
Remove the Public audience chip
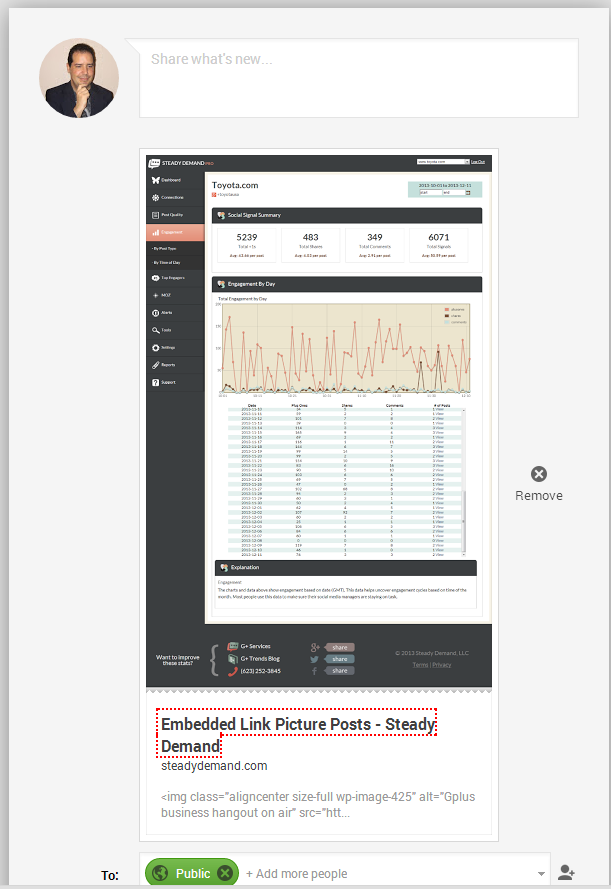point(226,873)
